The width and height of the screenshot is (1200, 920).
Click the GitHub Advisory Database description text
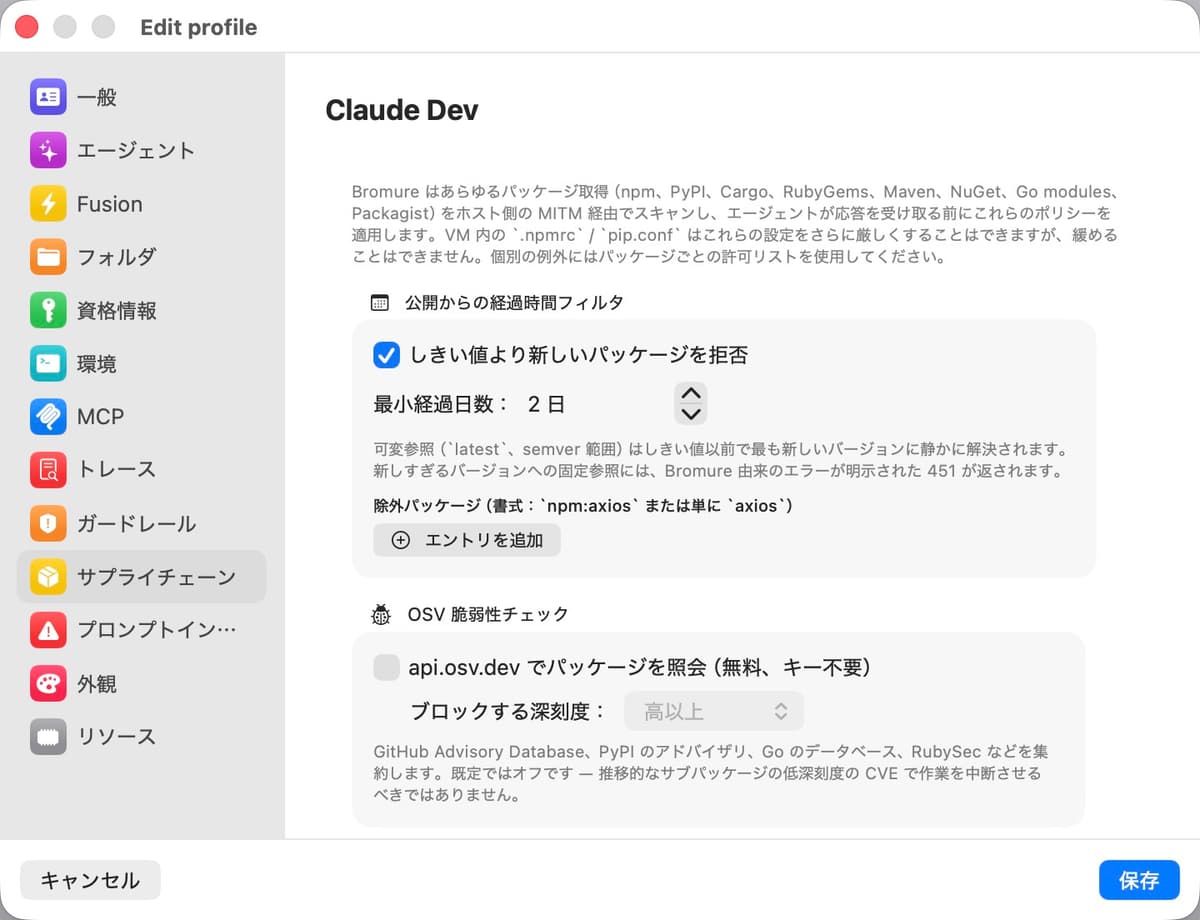pyautogui.click(x=711, y=774)
